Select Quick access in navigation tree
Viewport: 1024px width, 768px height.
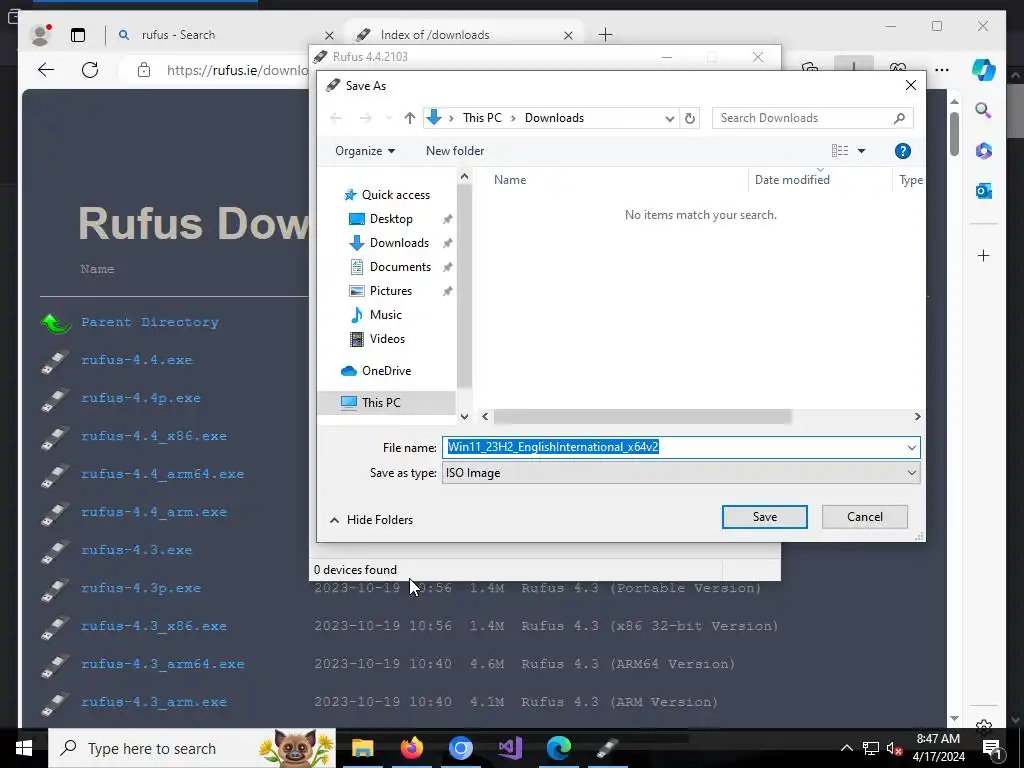[x=395, y=195]
